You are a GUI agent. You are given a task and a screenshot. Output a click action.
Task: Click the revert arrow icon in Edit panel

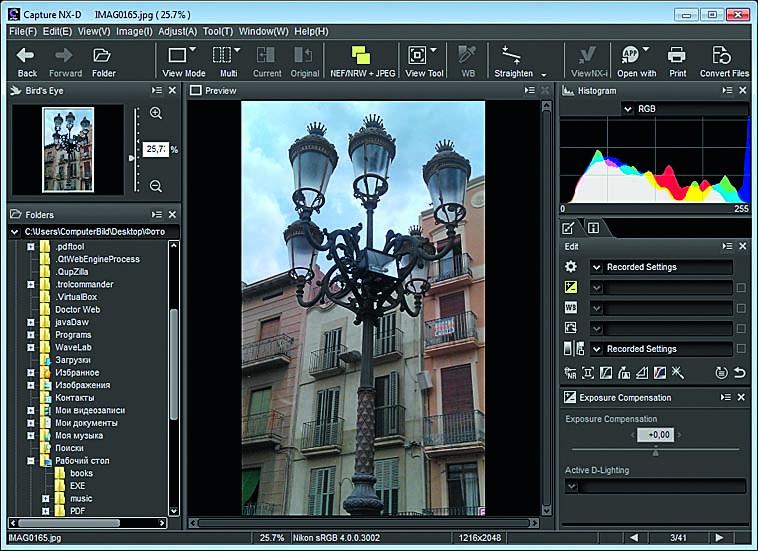740,373
